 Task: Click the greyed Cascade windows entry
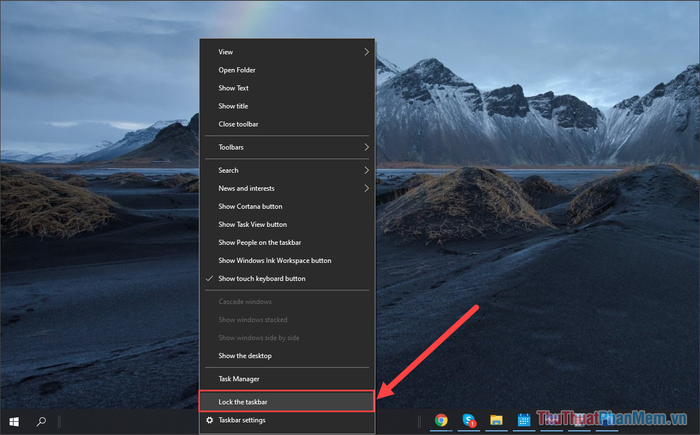(x=287, y=301)
